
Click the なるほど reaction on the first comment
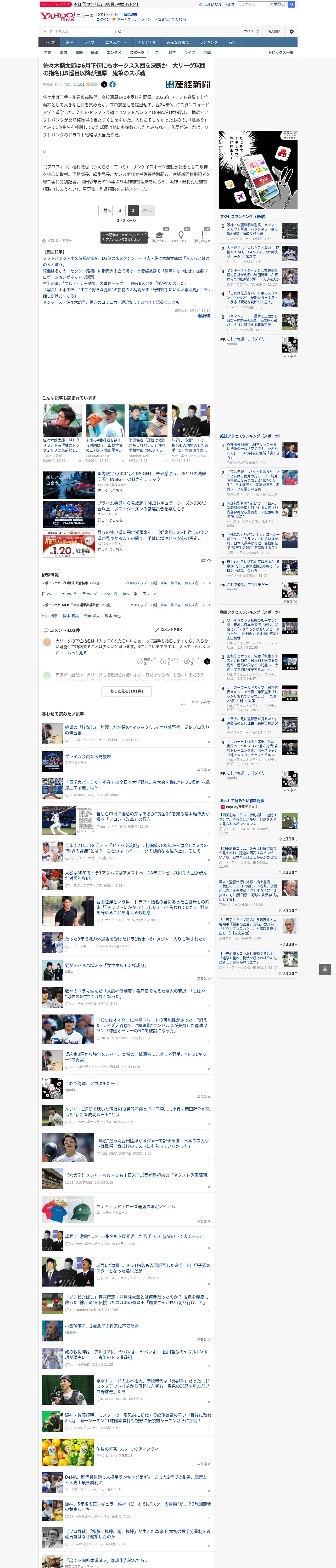coord(170,661)
